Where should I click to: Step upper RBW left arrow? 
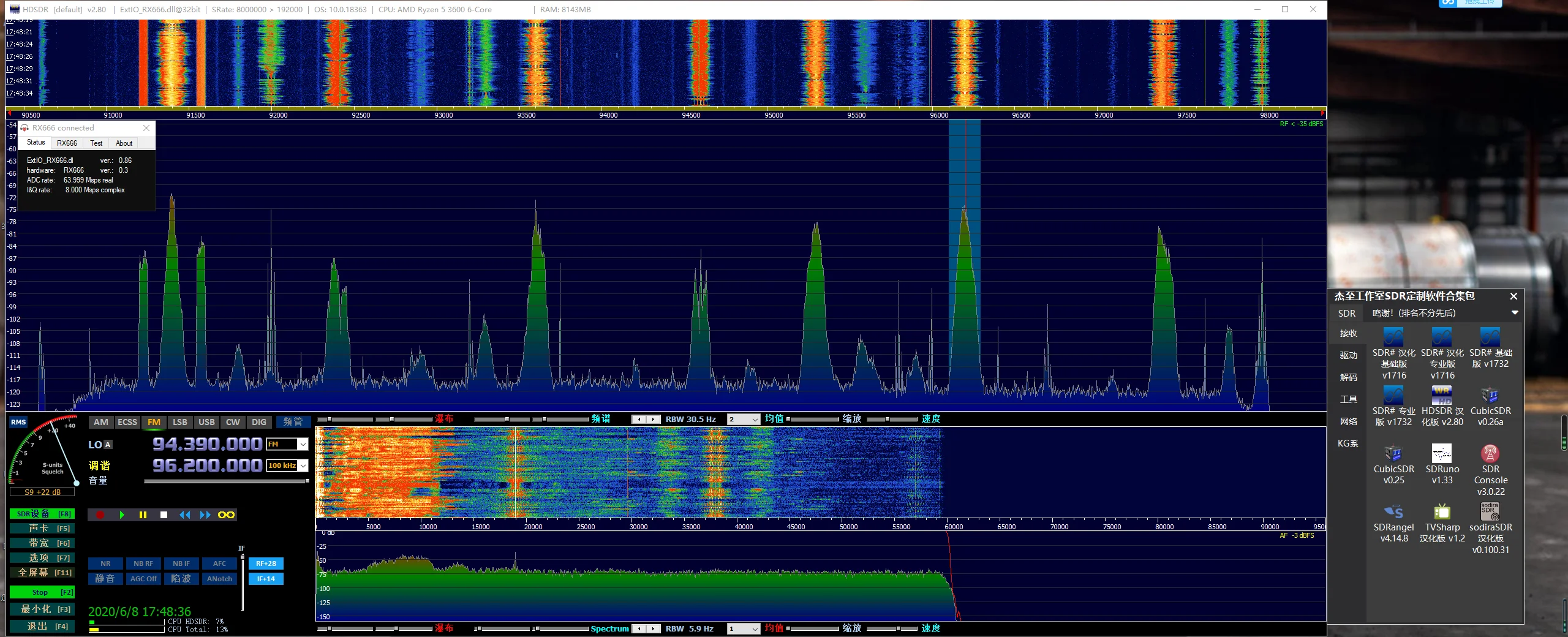pos(638,420)
